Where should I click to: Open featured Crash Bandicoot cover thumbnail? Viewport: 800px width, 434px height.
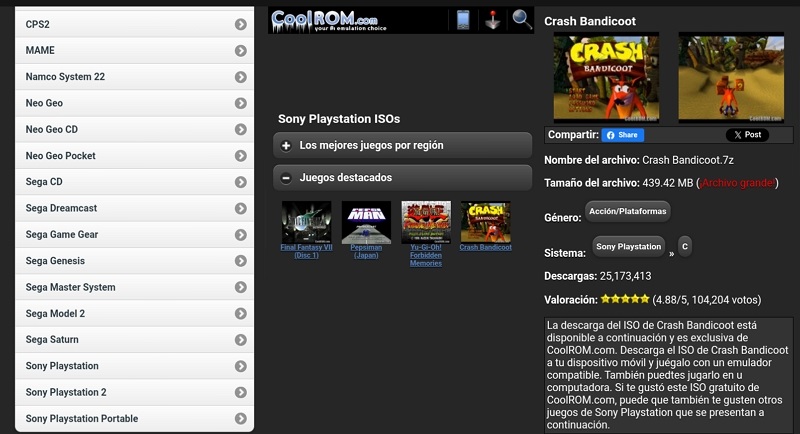point(486,222)
